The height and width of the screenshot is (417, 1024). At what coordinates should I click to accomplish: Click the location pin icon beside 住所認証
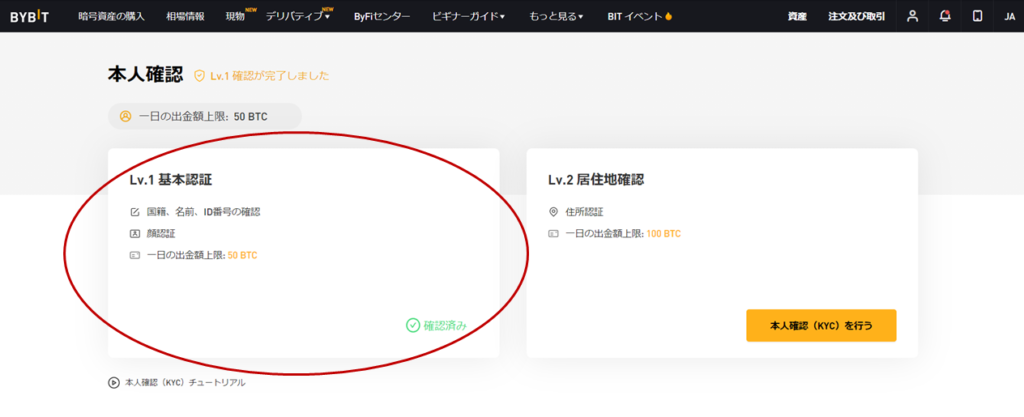[x=554, y=212]
